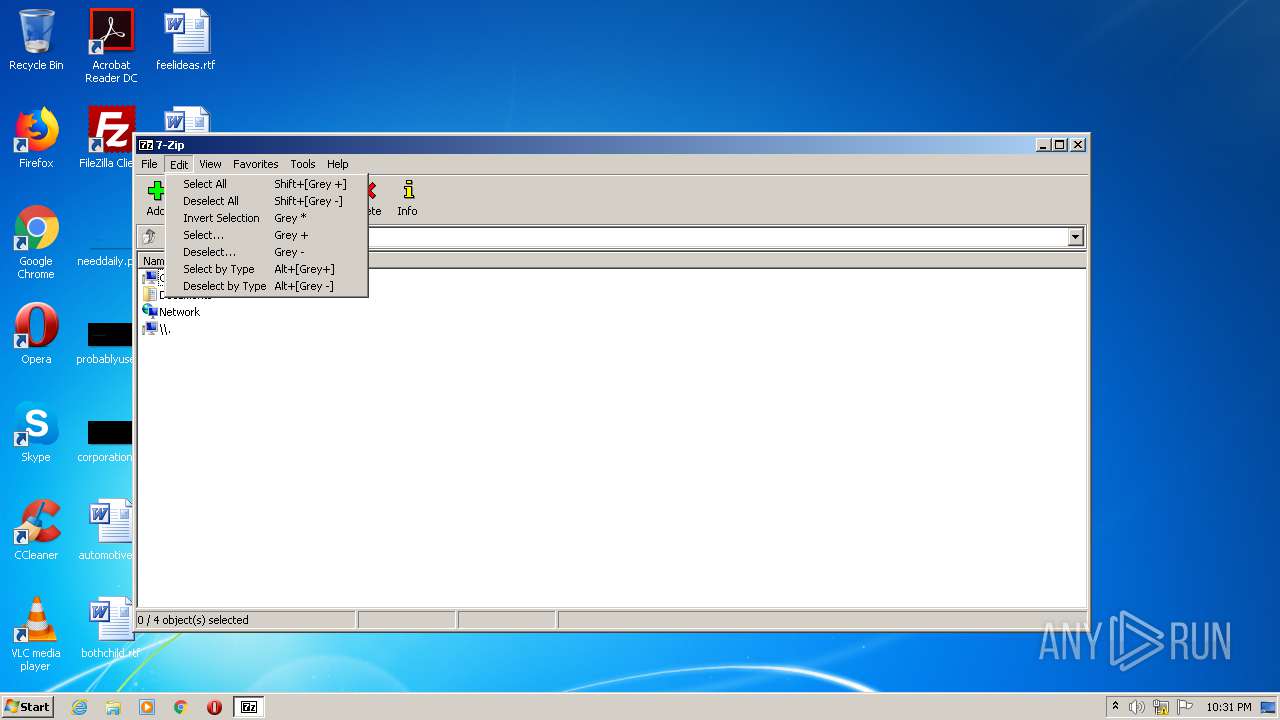Choose Invert Selection in the Edit menu

[267, 218]
